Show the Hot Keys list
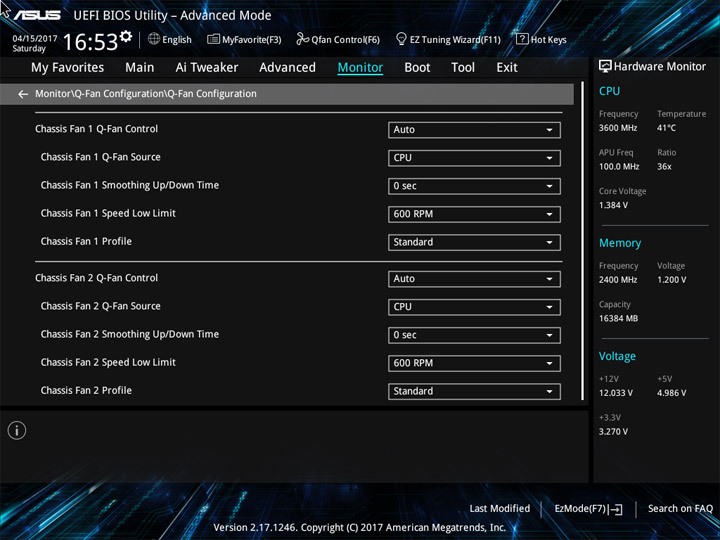Viewport: 720px width, 540px height. [x=541, y=39]
